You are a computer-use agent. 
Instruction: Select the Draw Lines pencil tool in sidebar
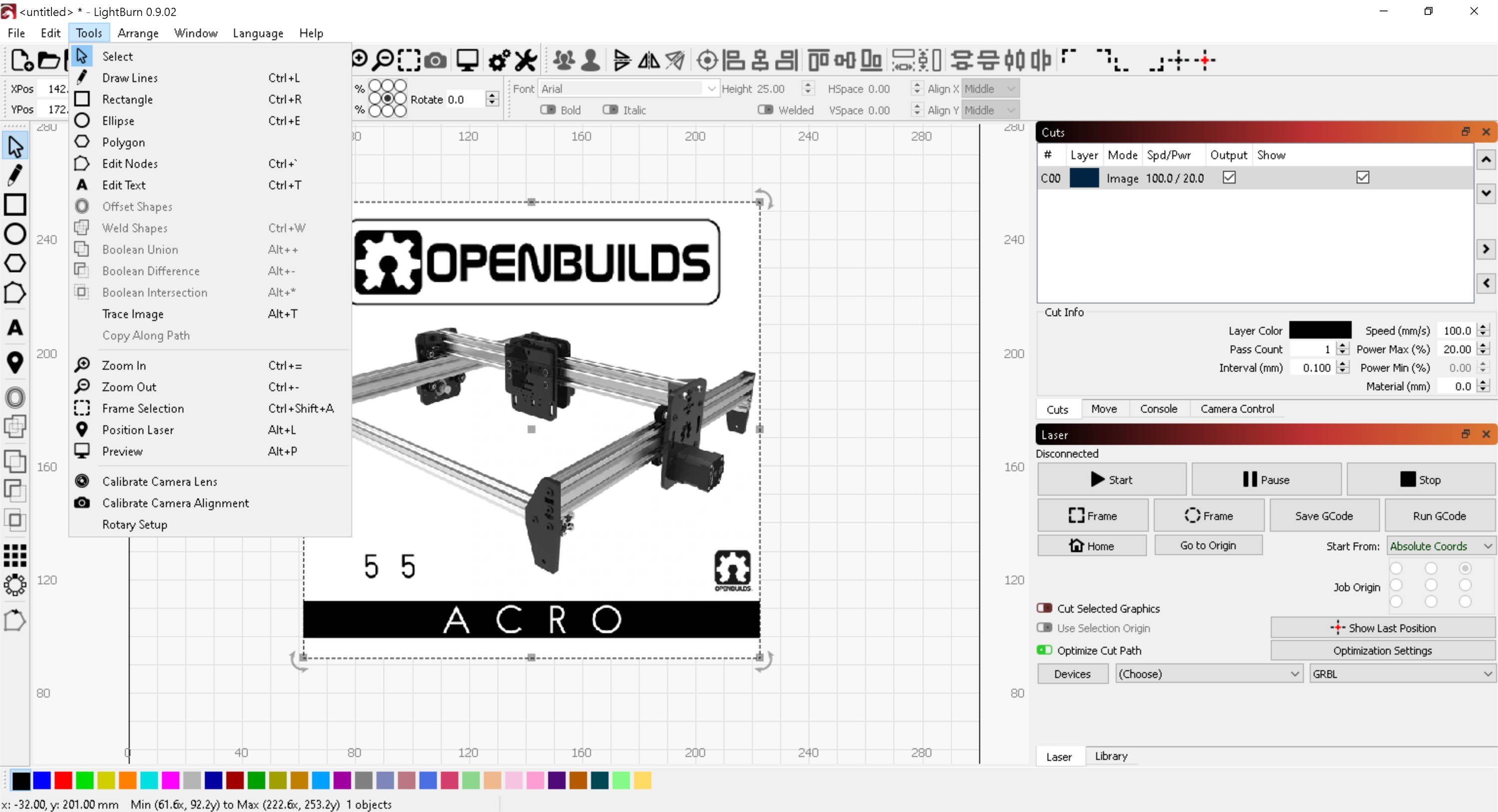tap(15, 175)
